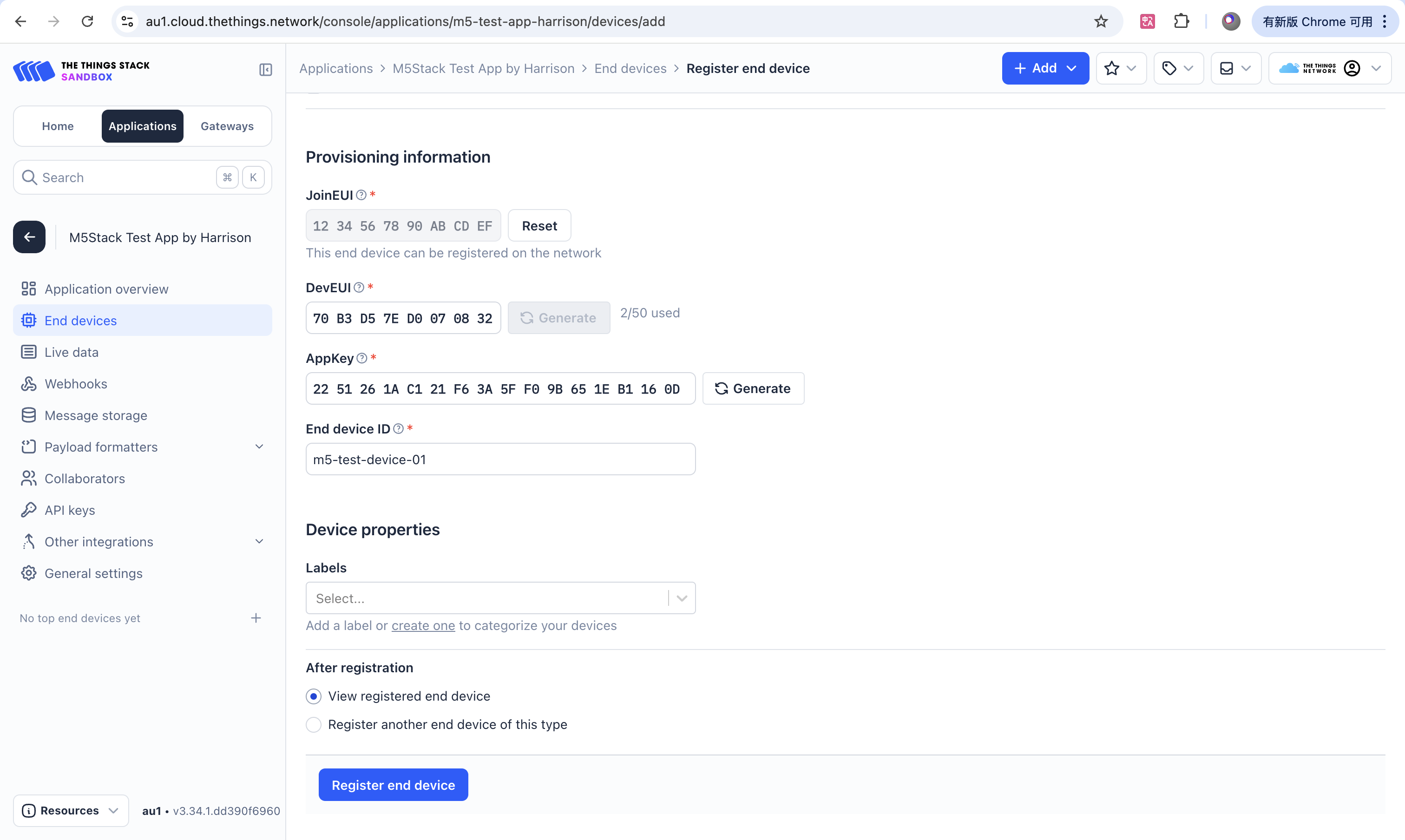This screenshot has height=840, width=1405.
Task: Click the AppKey help icon
Action: point(362,358)
